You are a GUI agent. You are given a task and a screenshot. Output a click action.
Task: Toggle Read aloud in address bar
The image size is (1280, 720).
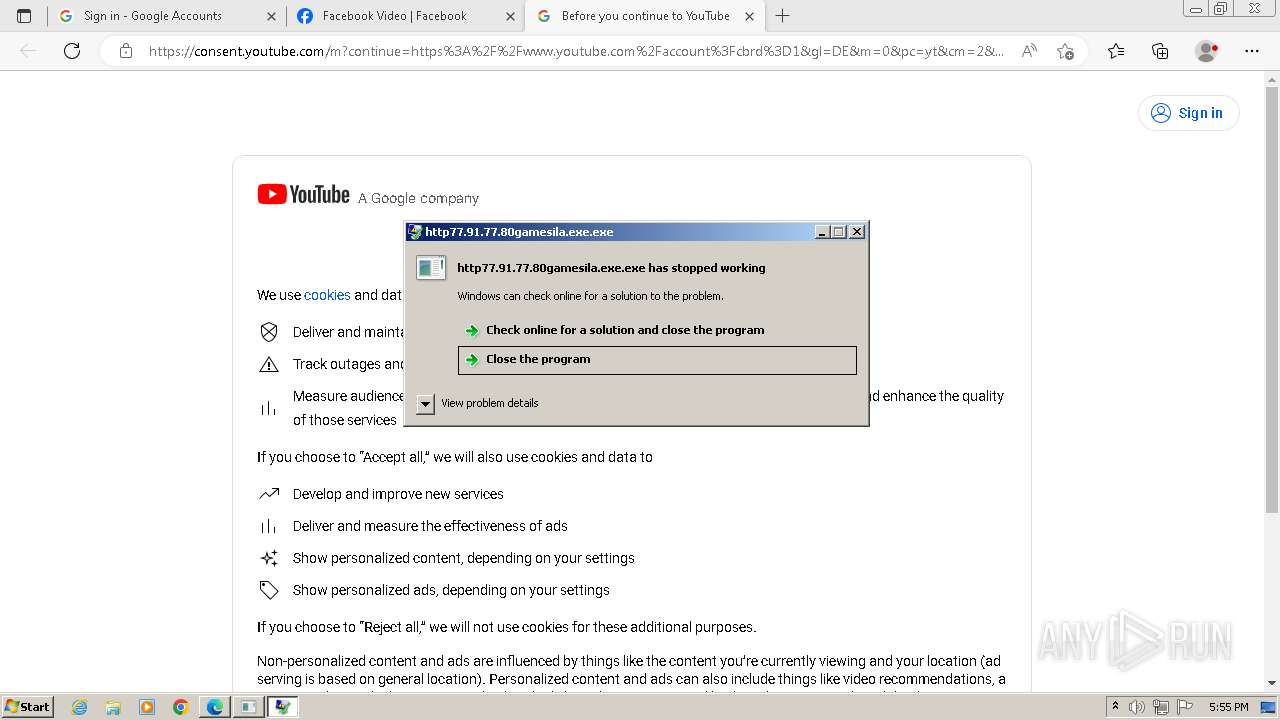pyautogui.click(x=1029, y=51)
